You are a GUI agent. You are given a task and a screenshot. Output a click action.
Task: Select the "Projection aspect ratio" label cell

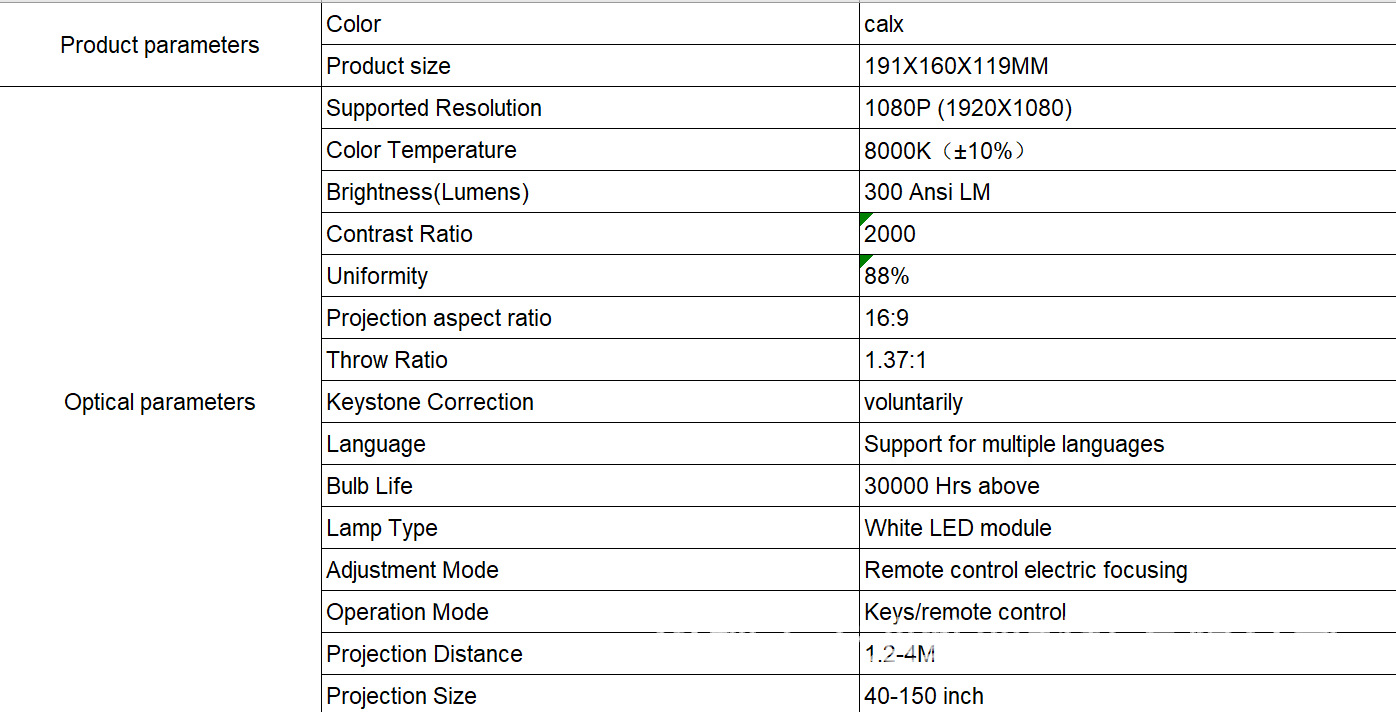[x=439, y=318]
